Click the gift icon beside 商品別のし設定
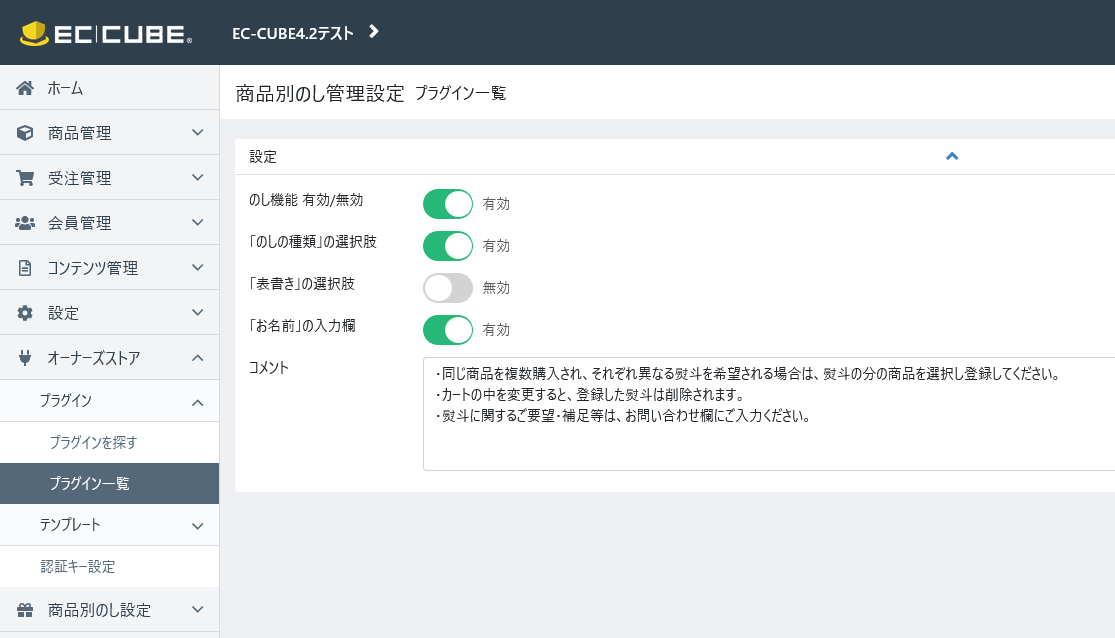 tap(25, 610)
